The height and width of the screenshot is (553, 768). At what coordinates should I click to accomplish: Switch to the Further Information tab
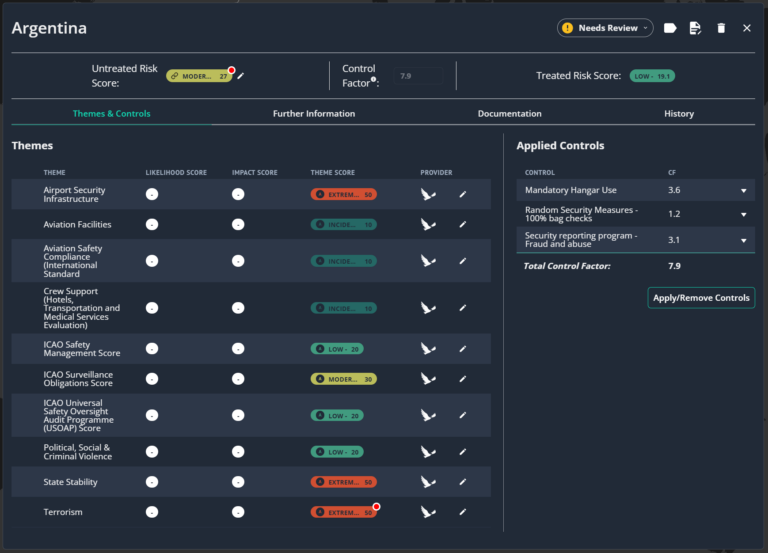314,114
